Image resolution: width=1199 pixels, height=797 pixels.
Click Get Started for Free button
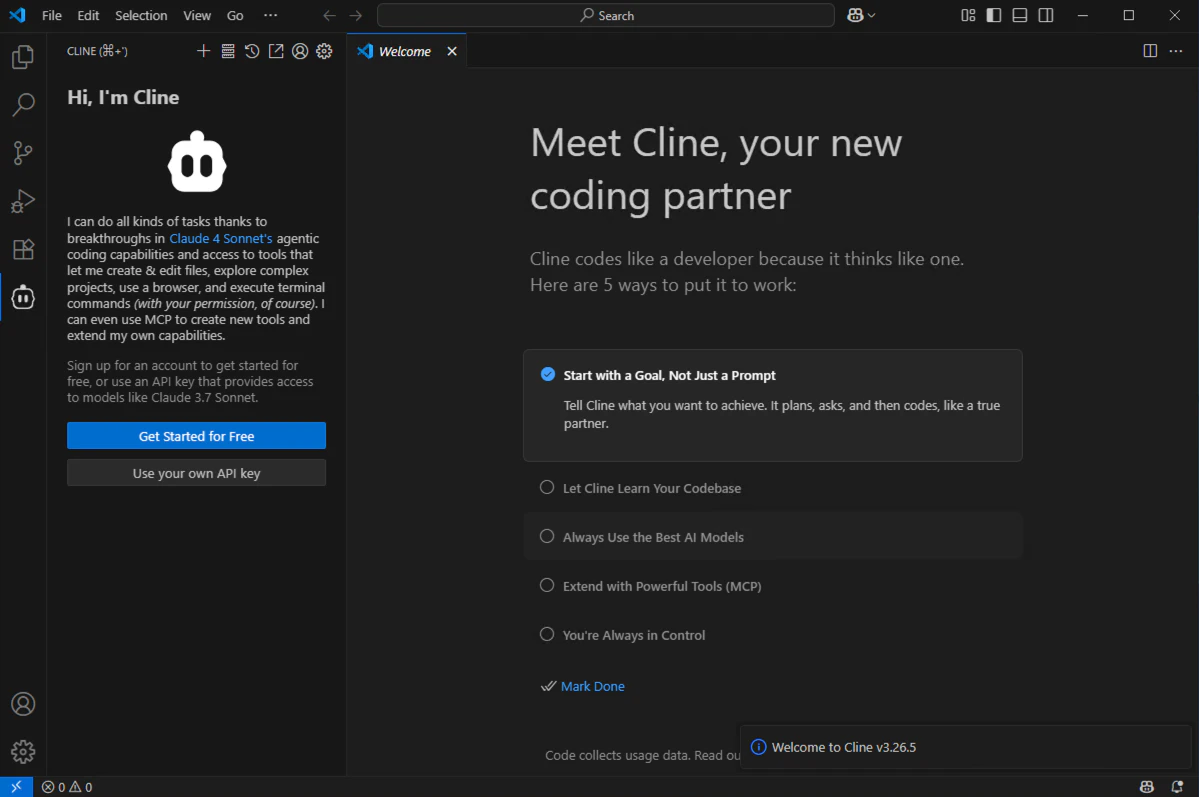click(197, 436)
